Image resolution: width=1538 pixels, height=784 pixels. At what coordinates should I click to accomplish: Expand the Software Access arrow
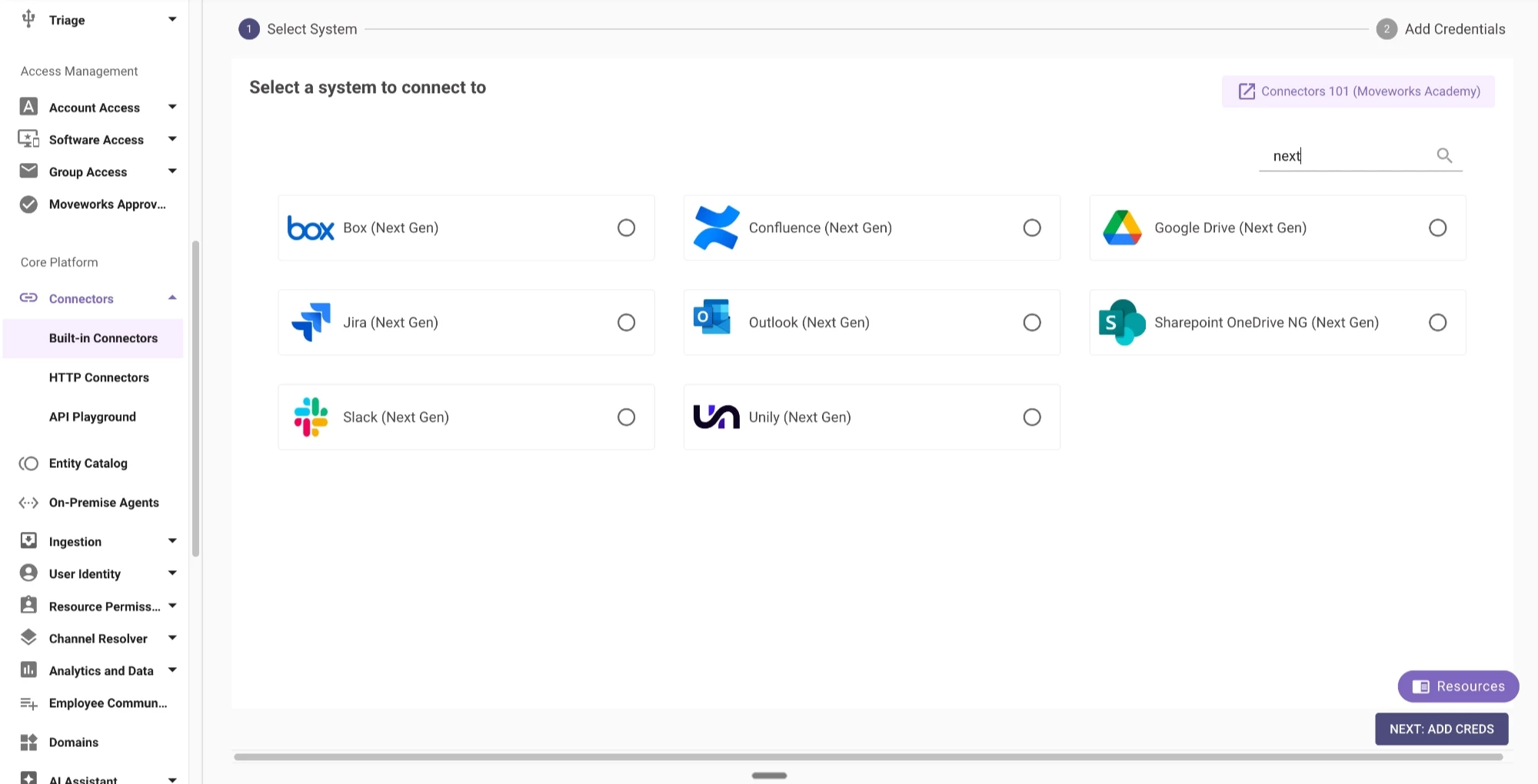point(172,139)
